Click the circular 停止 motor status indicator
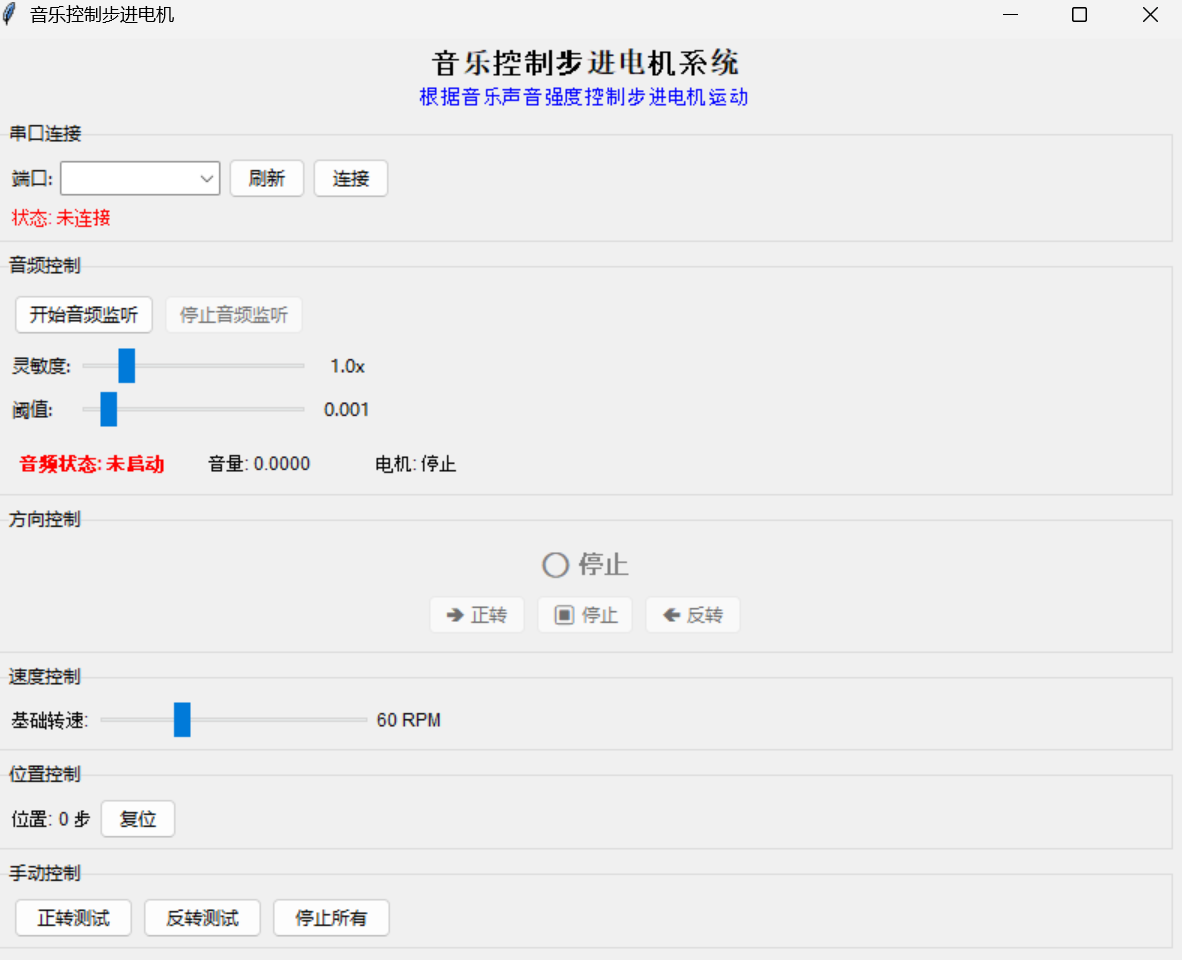The width and height of the screenshot is (1182, 960). [x=554, y=565]
